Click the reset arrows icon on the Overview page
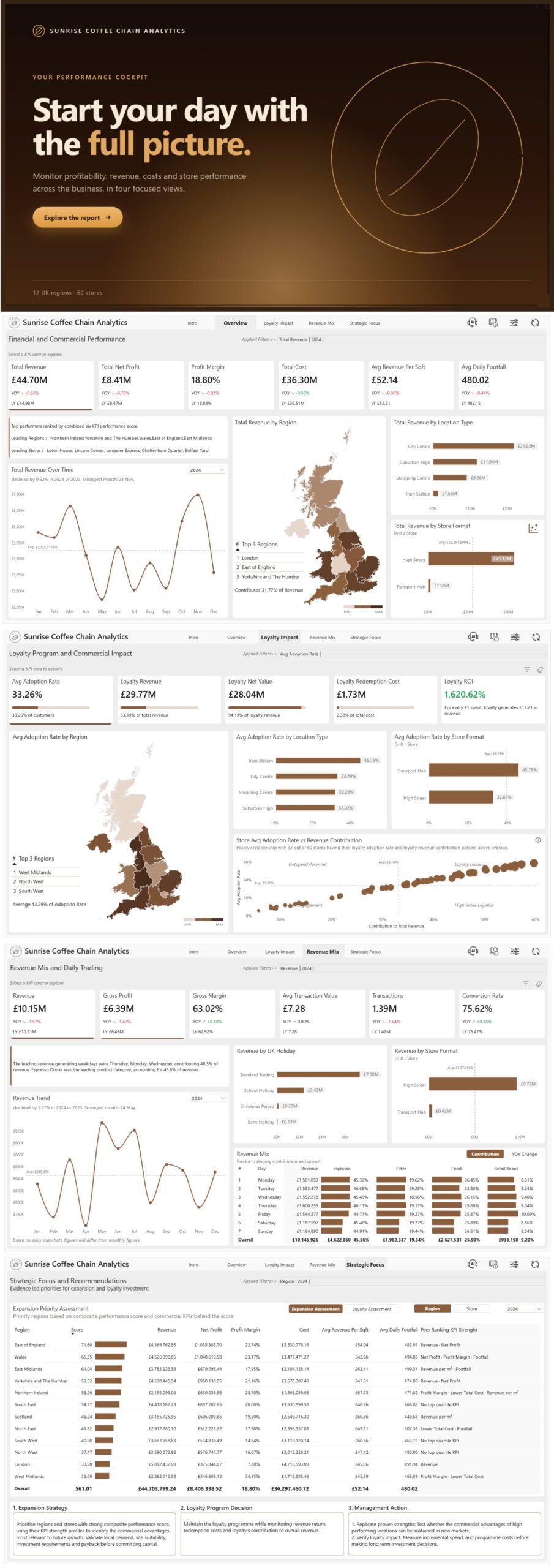 pos(535,322)
